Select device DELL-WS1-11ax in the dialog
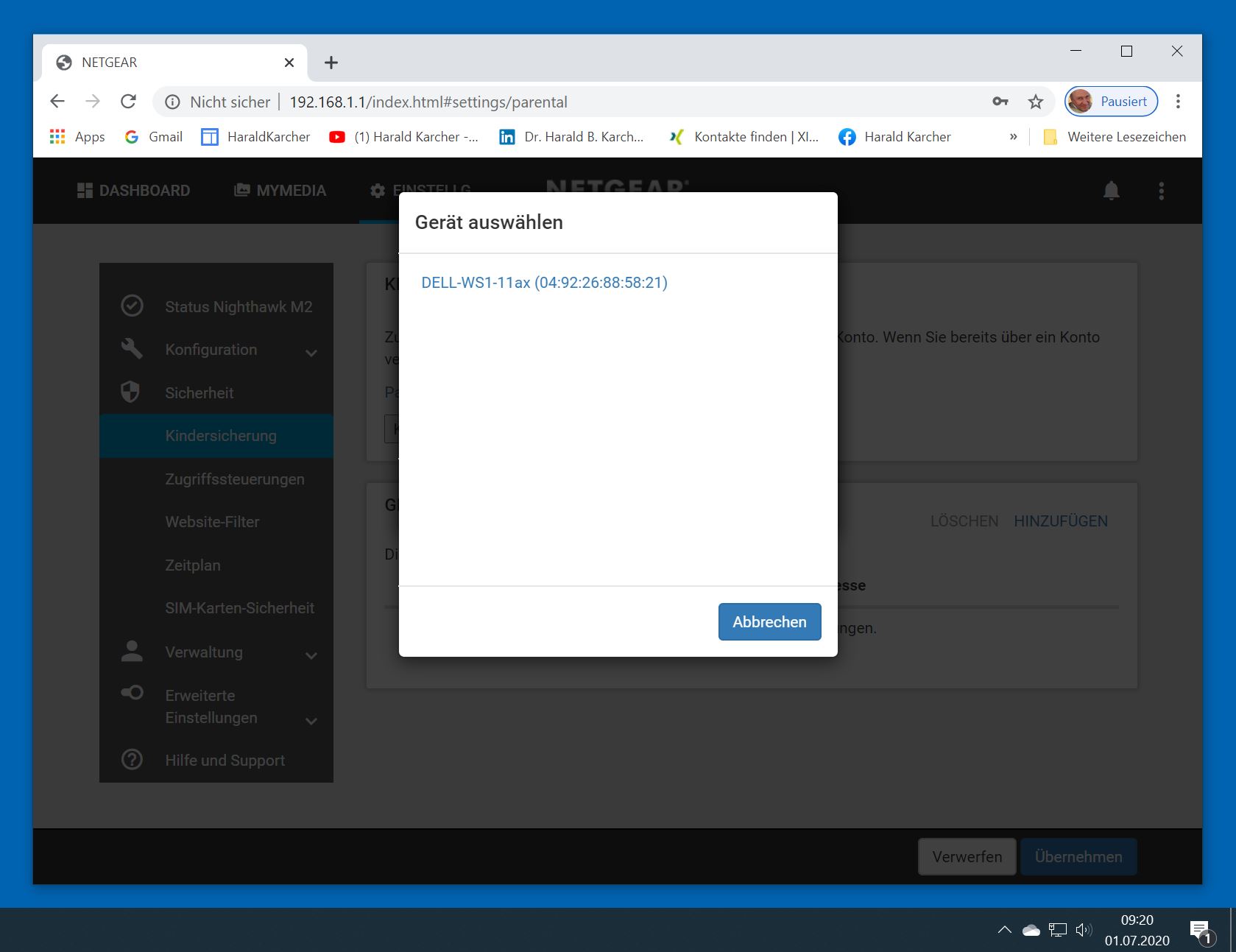1236x952 pixels. tap(544, 283)
